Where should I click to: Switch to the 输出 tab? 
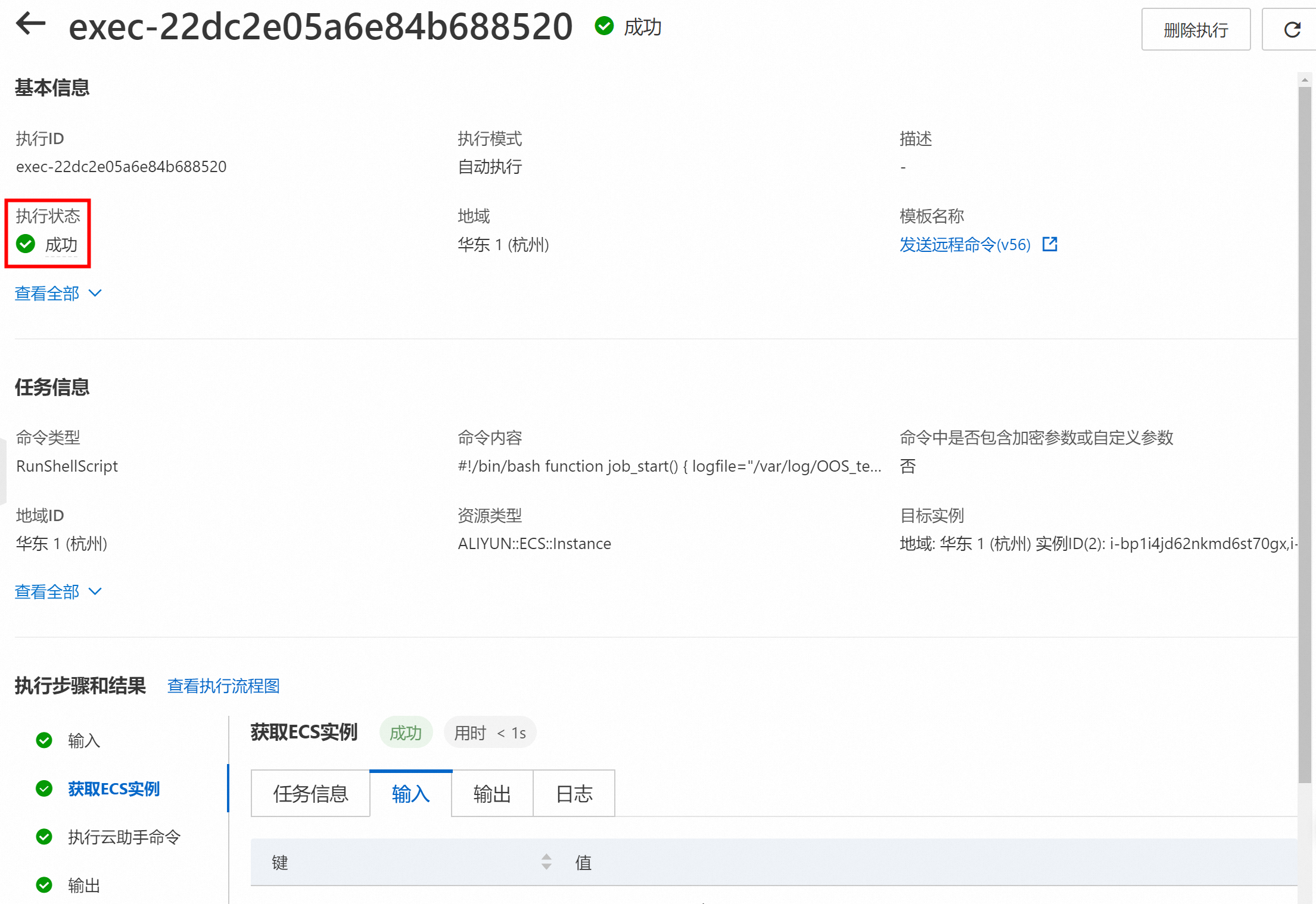coord(492,794)
